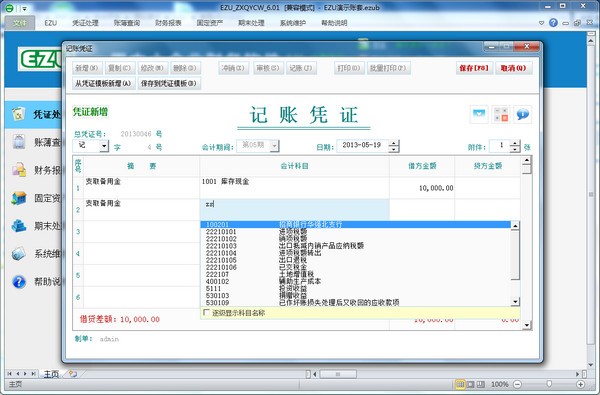Viewport: 600px width, 395px height.
Task: Click zoom in plus button
Action: click(x=580, y=384)
